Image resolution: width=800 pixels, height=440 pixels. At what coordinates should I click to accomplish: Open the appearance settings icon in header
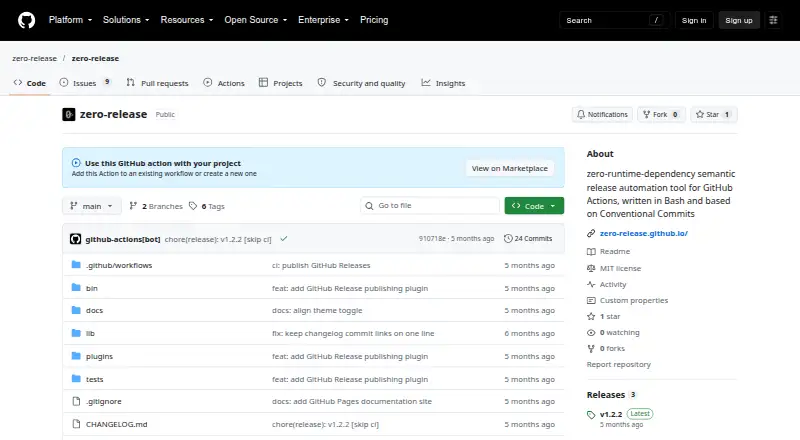773,20
